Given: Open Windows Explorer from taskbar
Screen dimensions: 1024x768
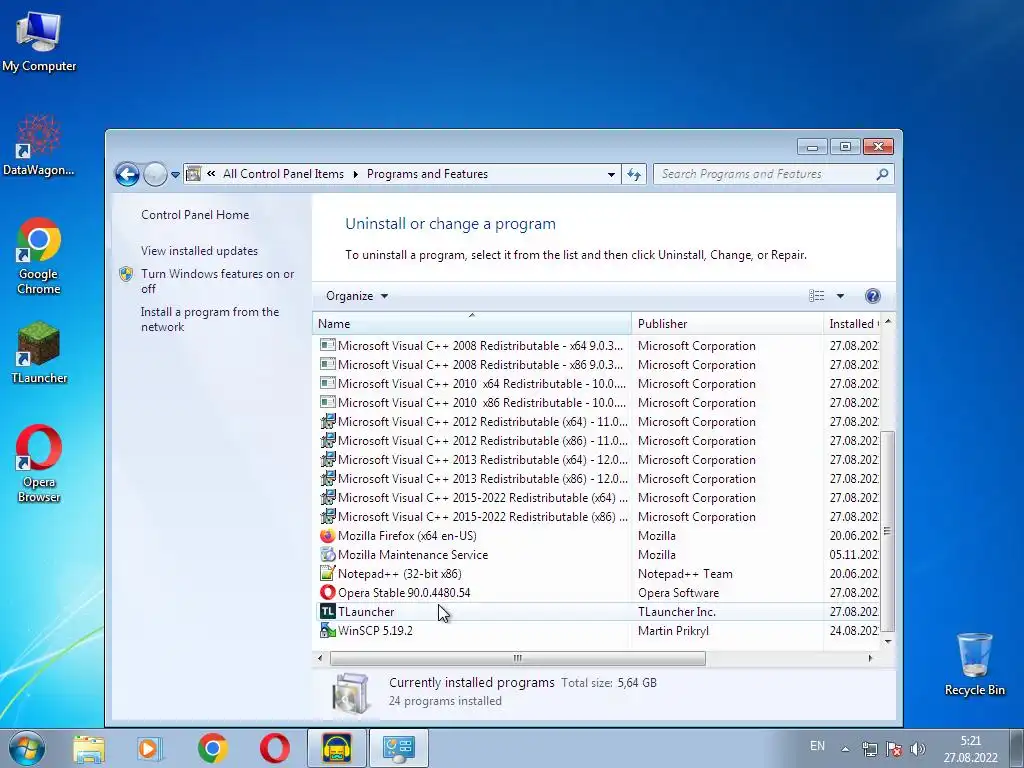Looking at the screenshot, I should point(89,748).
